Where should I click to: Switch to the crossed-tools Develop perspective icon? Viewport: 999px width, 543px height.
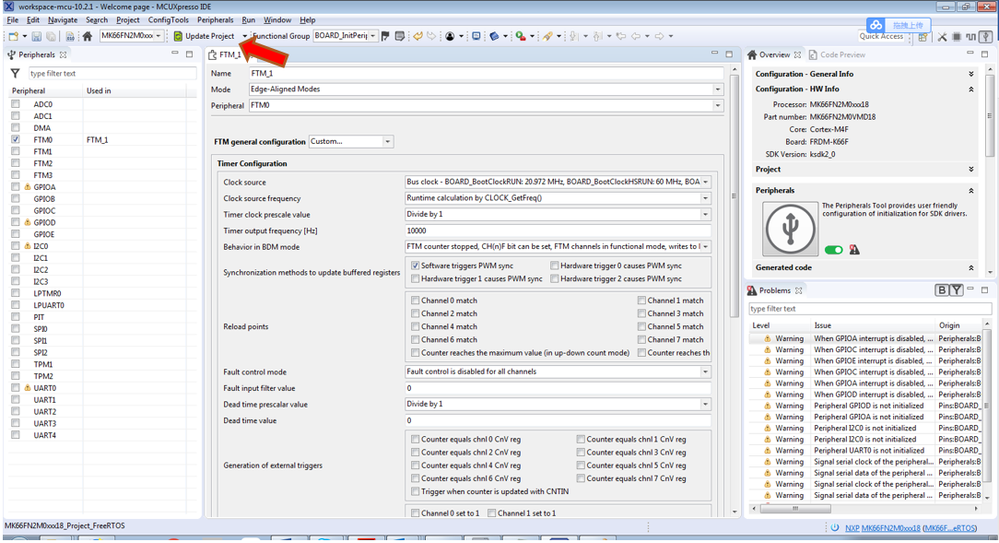pos(942,37)
